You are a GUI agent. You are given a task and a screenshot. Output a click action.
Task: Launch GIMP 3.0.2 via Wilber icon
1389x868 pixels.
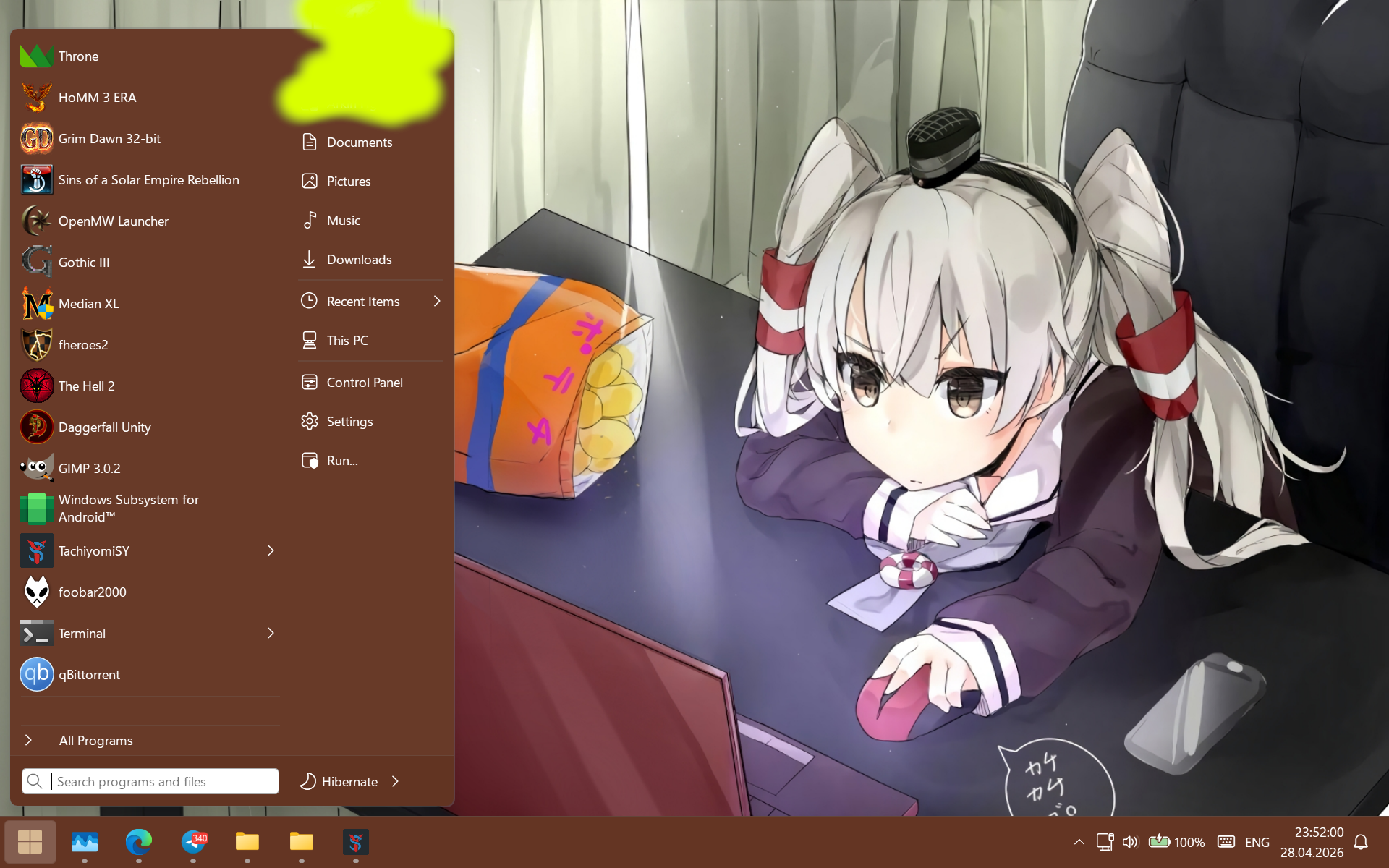36,469
